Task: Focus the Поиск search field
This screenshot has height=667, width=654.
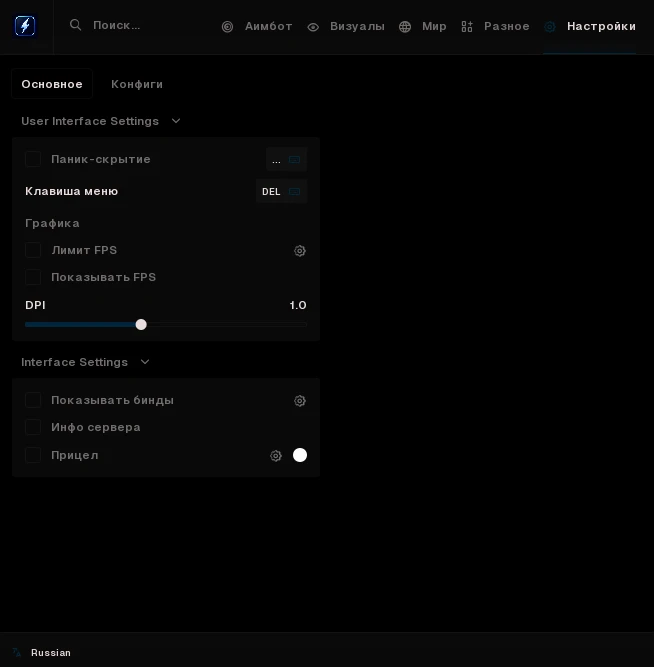Action: pos(117,26)
